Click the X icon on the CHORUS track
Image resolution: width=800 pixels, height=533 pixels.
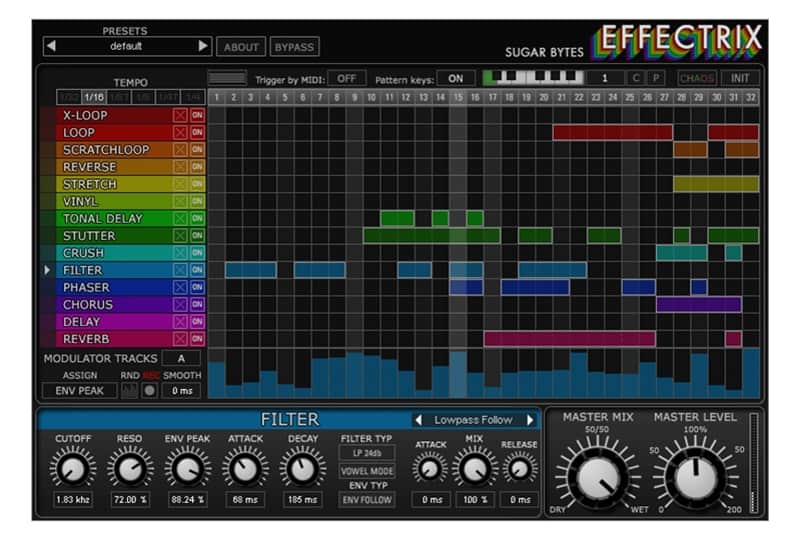(x=180, y=304)
